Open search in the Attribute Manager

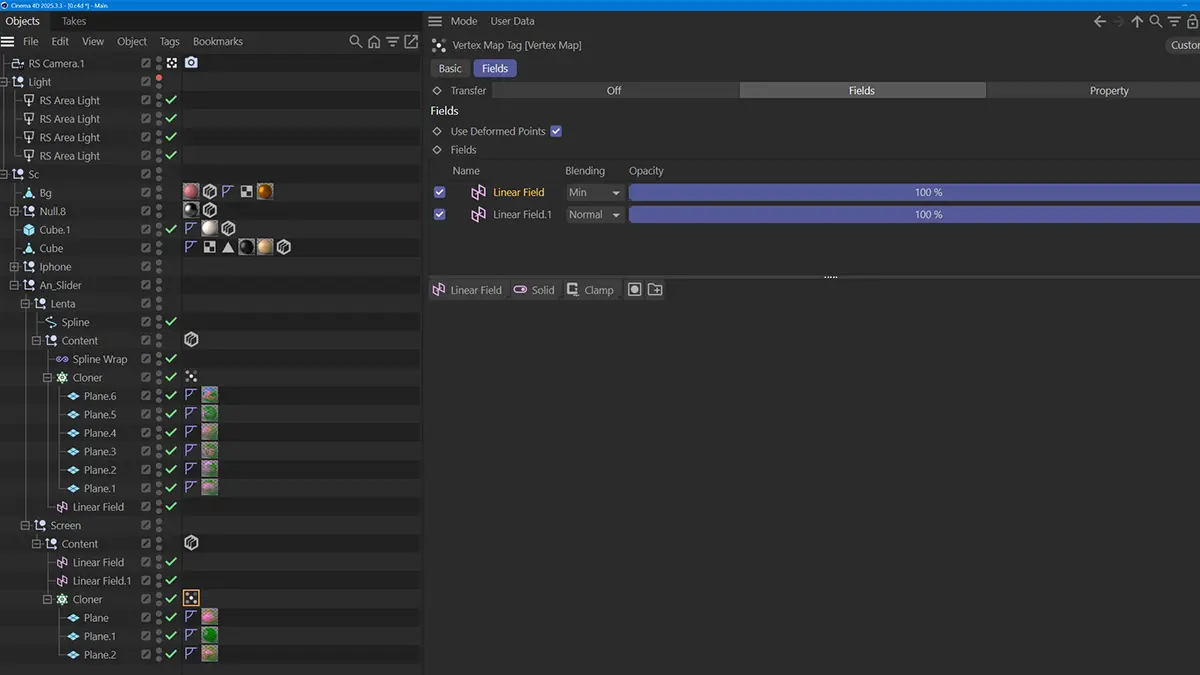[1156, 21]
